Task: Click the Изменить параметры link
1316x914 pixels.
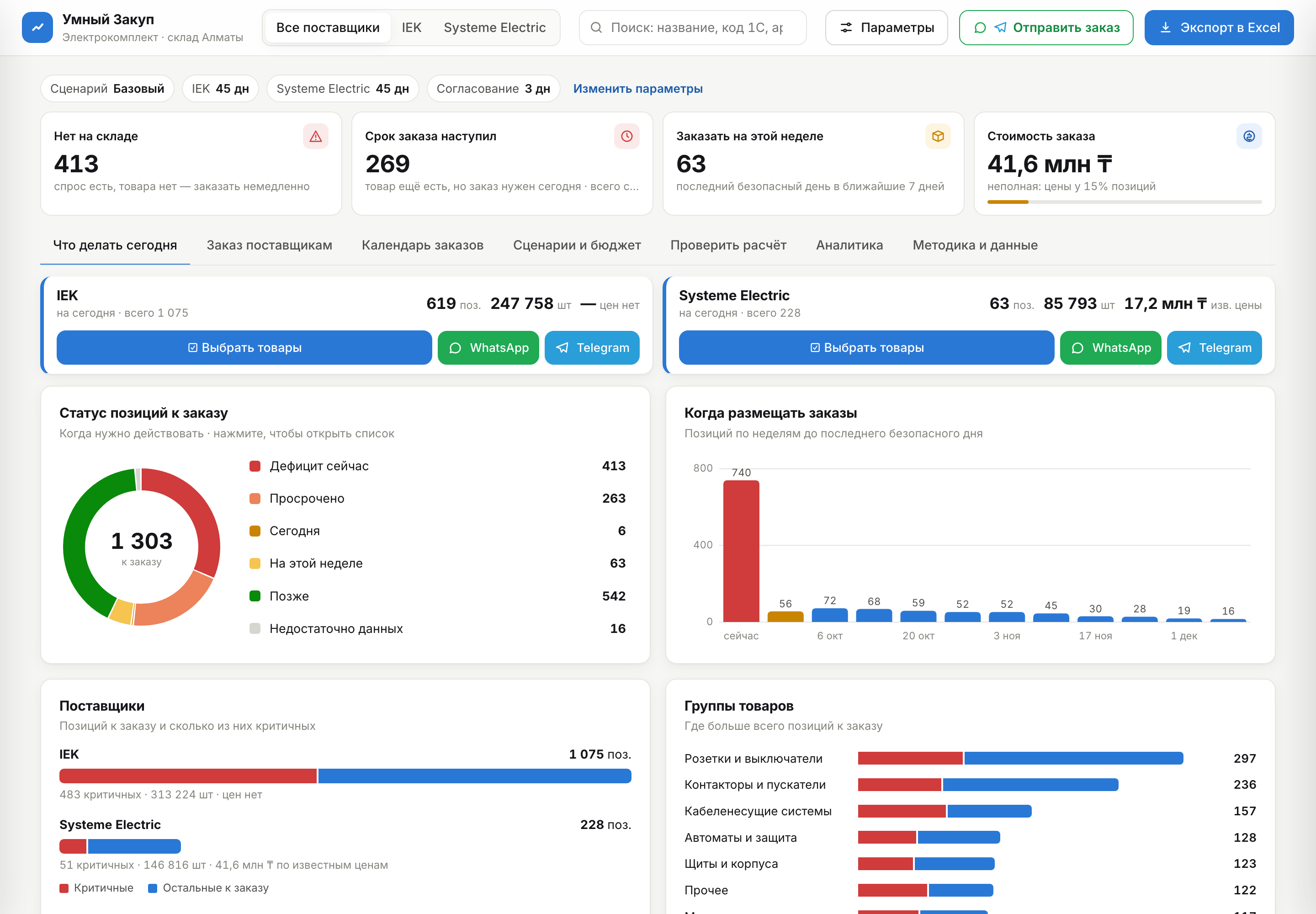Action: point(638,89)
